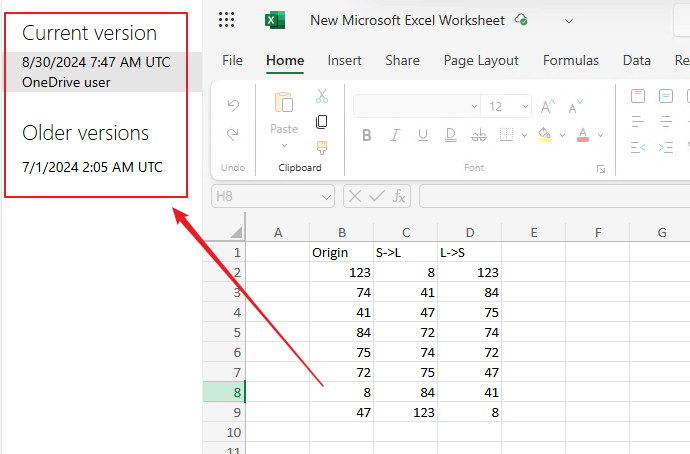Click the Undo arrow icon
This screenshot has height=454, width=690.
pos(233,106)
